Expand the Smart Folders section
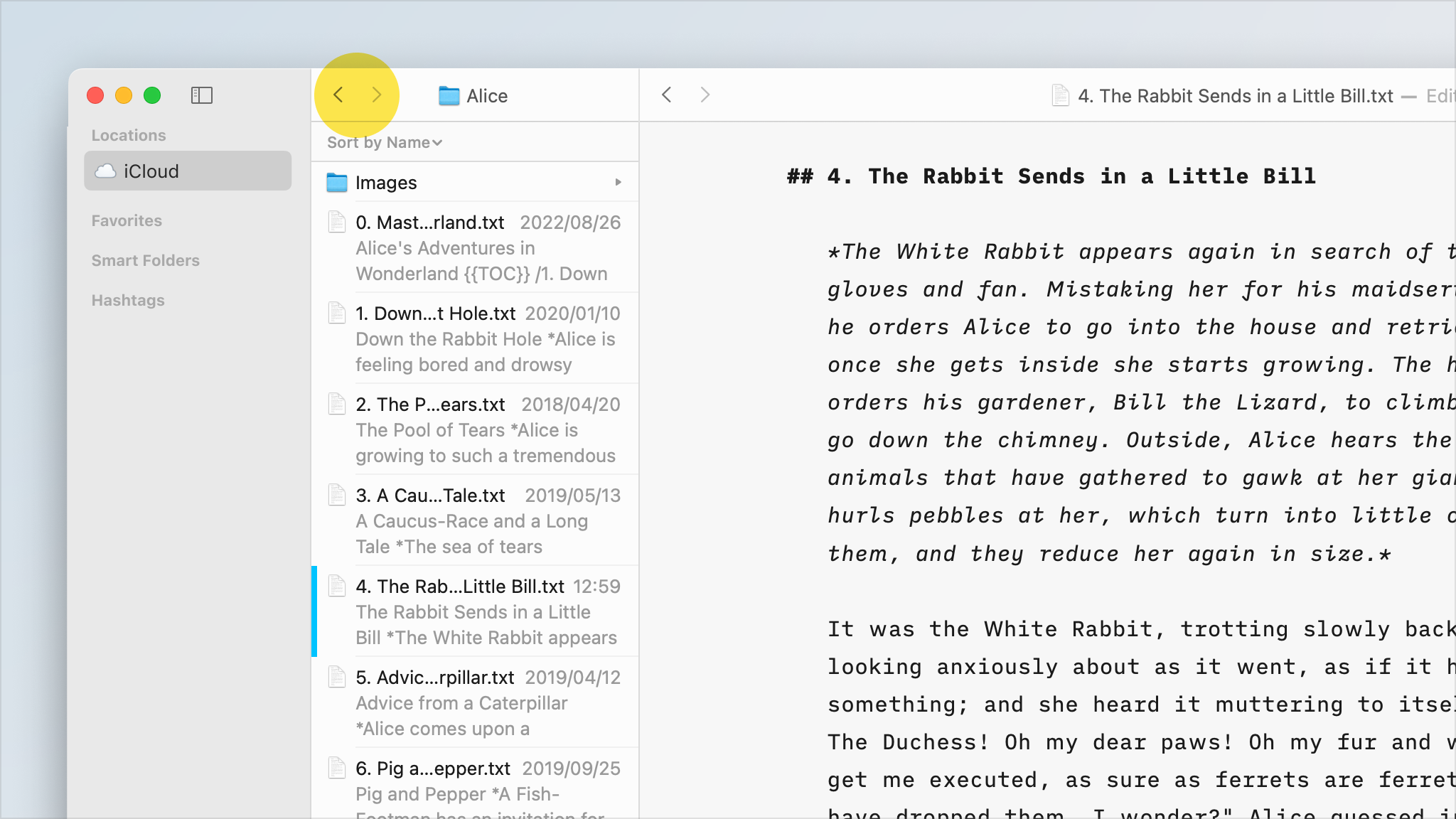This screenshot has height=819, width=1456. tap(146, 260)
